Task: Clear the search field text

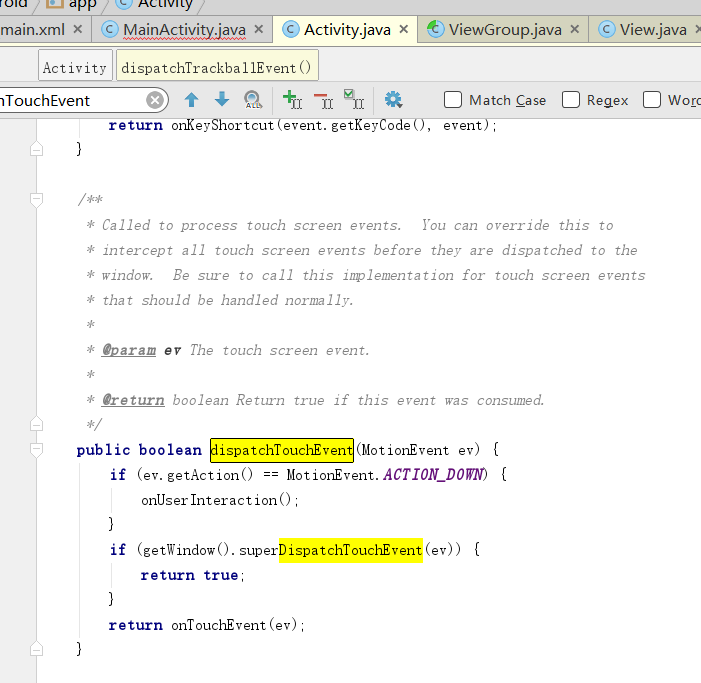Action: coord(155,100)
